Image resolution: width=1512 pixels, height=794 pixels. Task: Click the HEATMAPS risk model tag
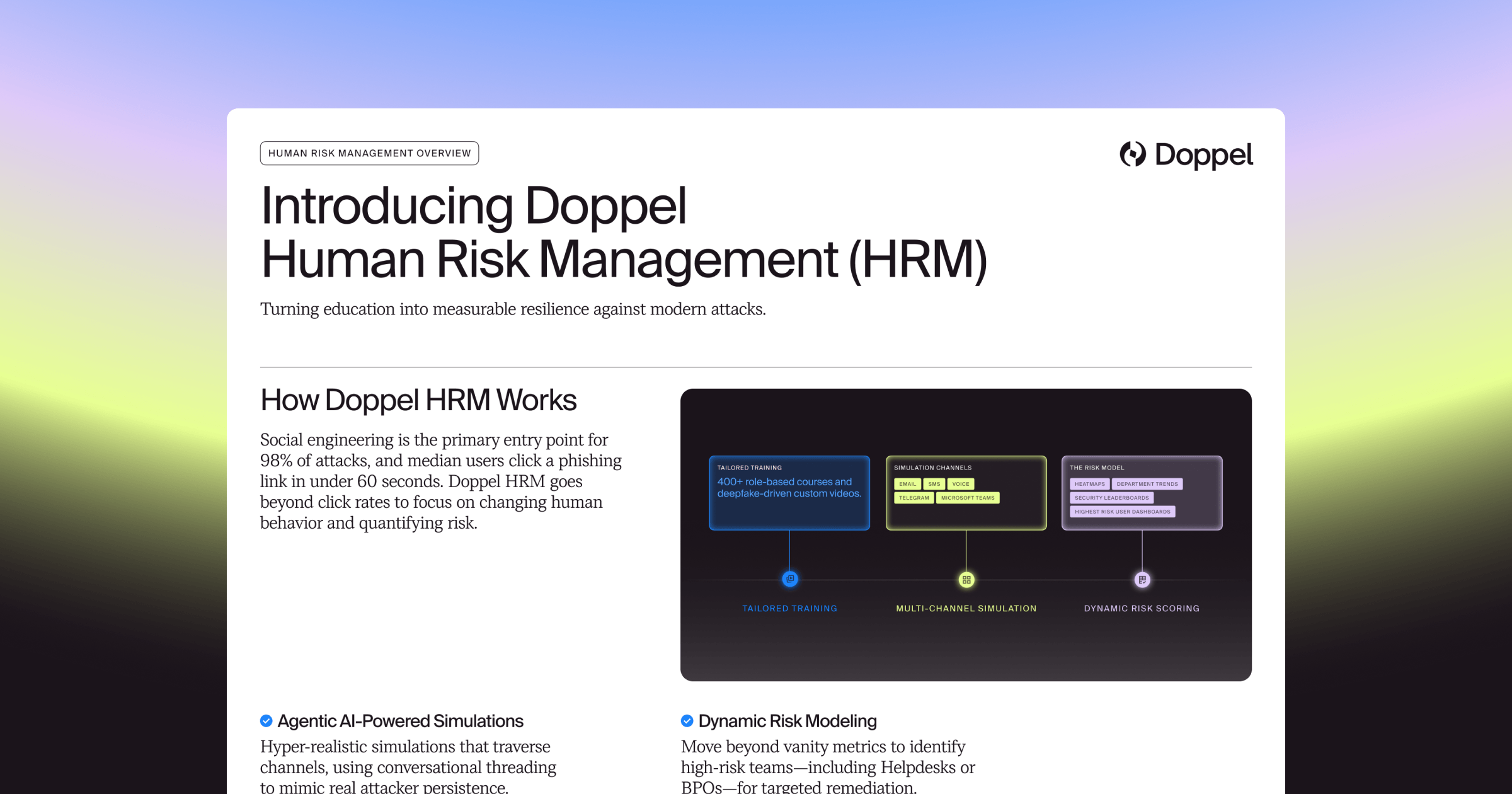point(1089,484)
